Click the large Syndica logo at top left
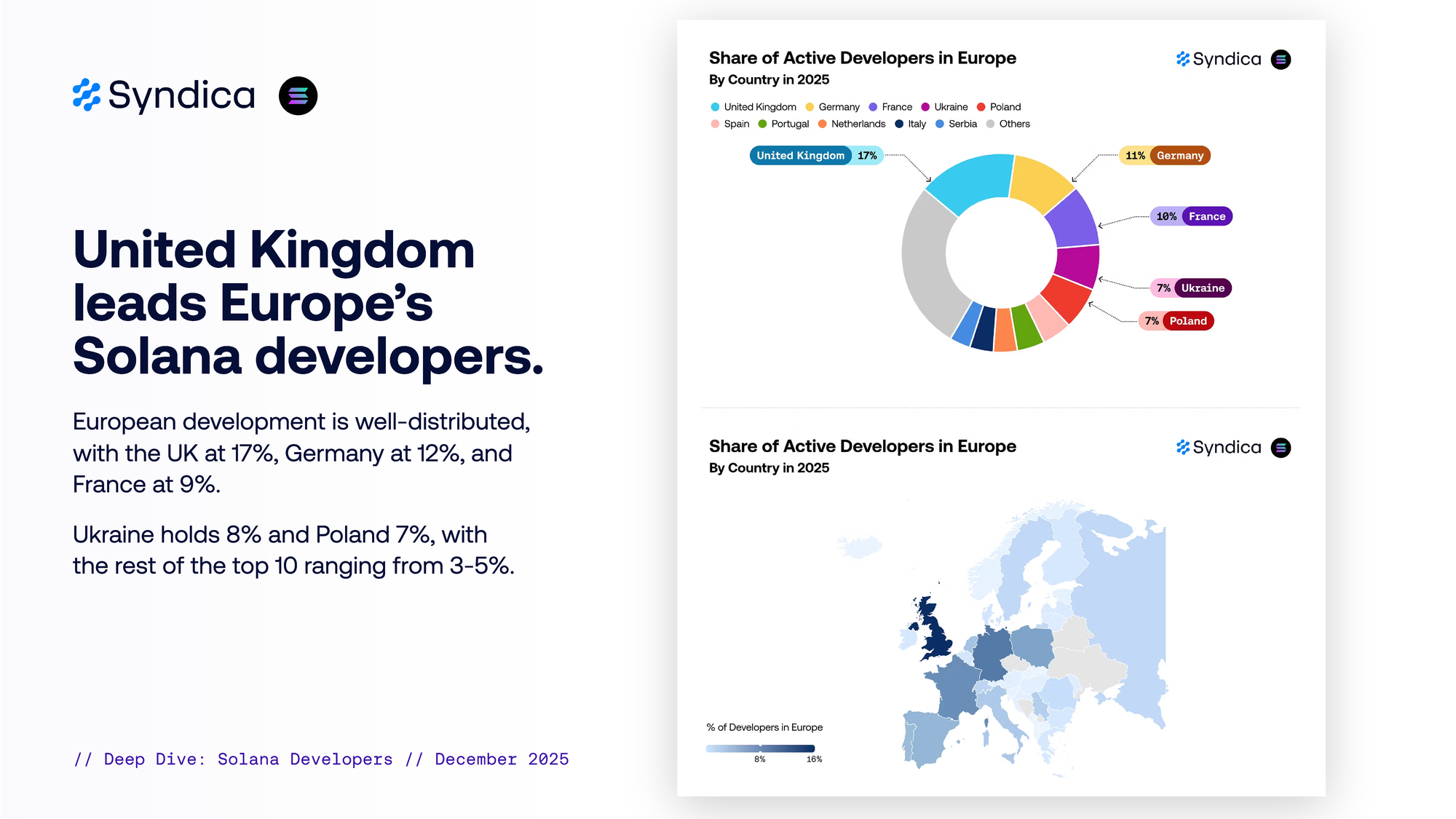 (164, 95)
